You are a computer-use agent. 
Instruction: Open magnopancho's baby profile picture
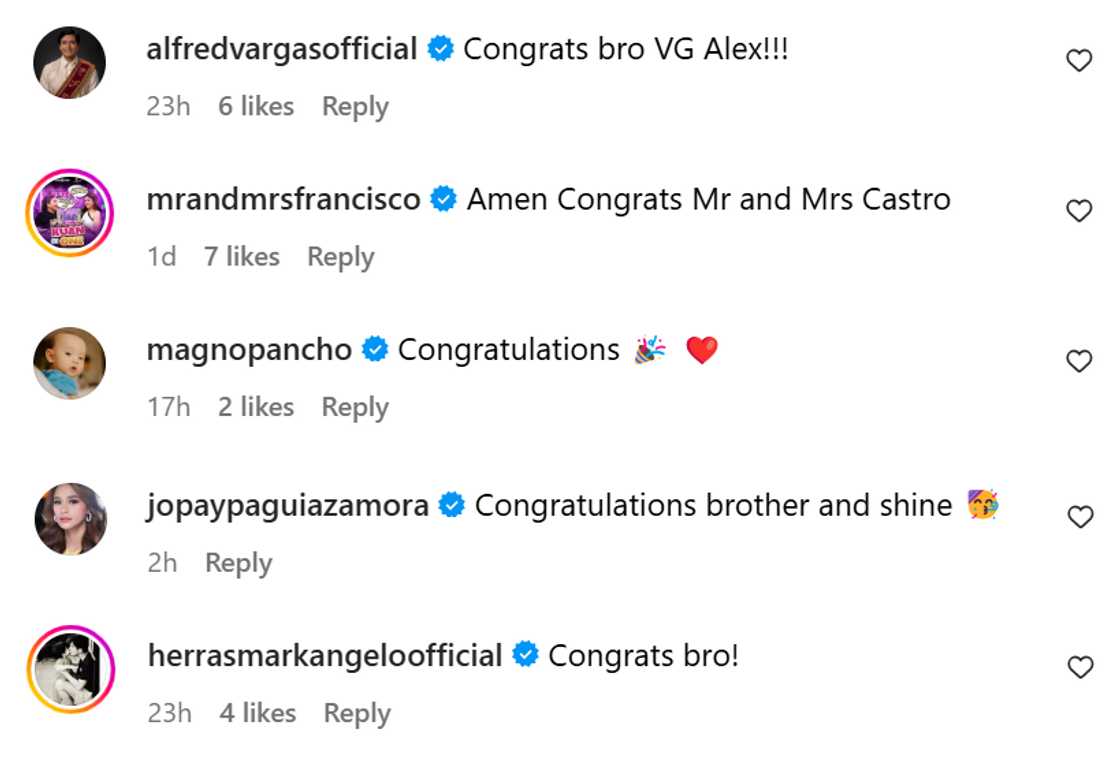coord(70,363)
